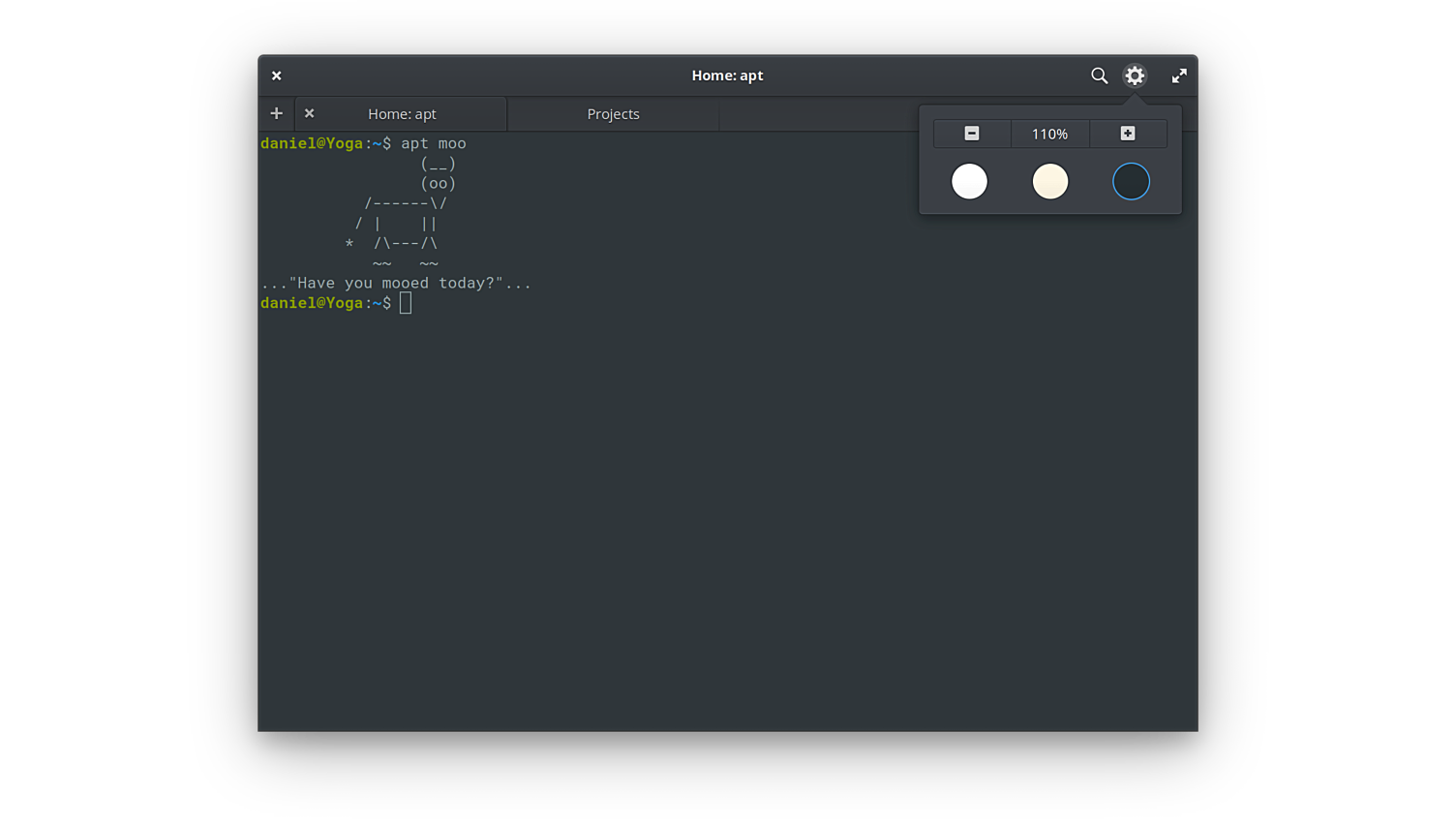The width and height of the screenshot is (1456, 819).
Task: Select the Home: apt tab
Action: (x=402, y=114)
